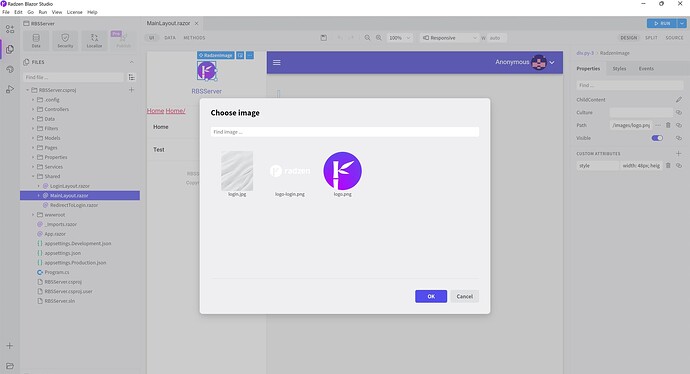The width and height of the screenshot is (690, 374).
Task: Open the Security settings icon
Action: (65, 40)
